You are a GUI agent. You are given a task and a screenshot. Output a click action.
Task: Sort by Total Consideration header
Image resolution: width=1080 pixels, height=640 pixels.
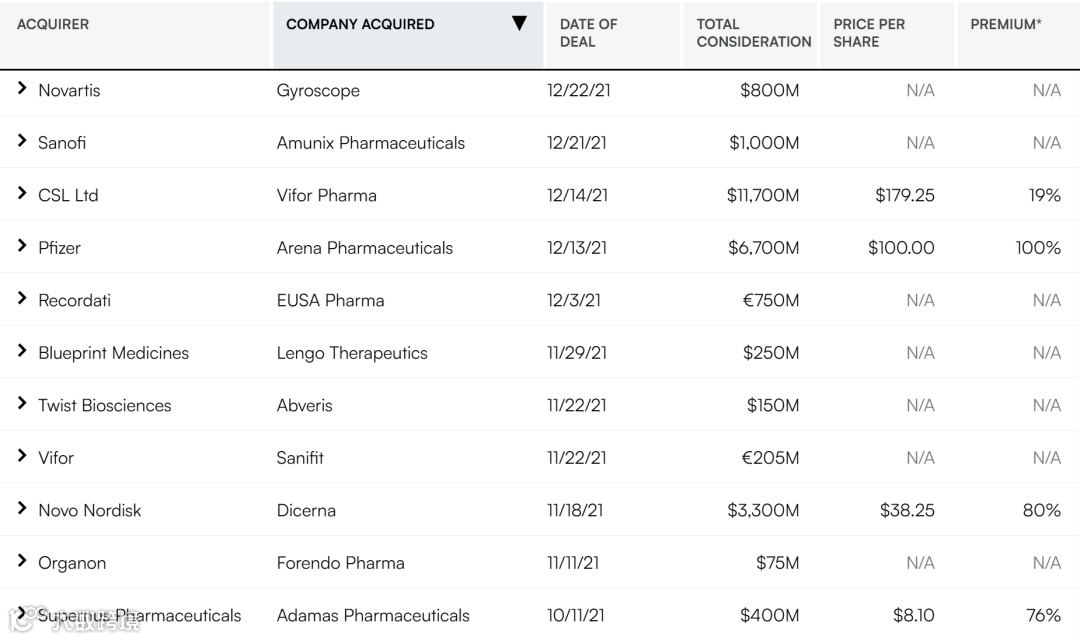pos(753,33)
